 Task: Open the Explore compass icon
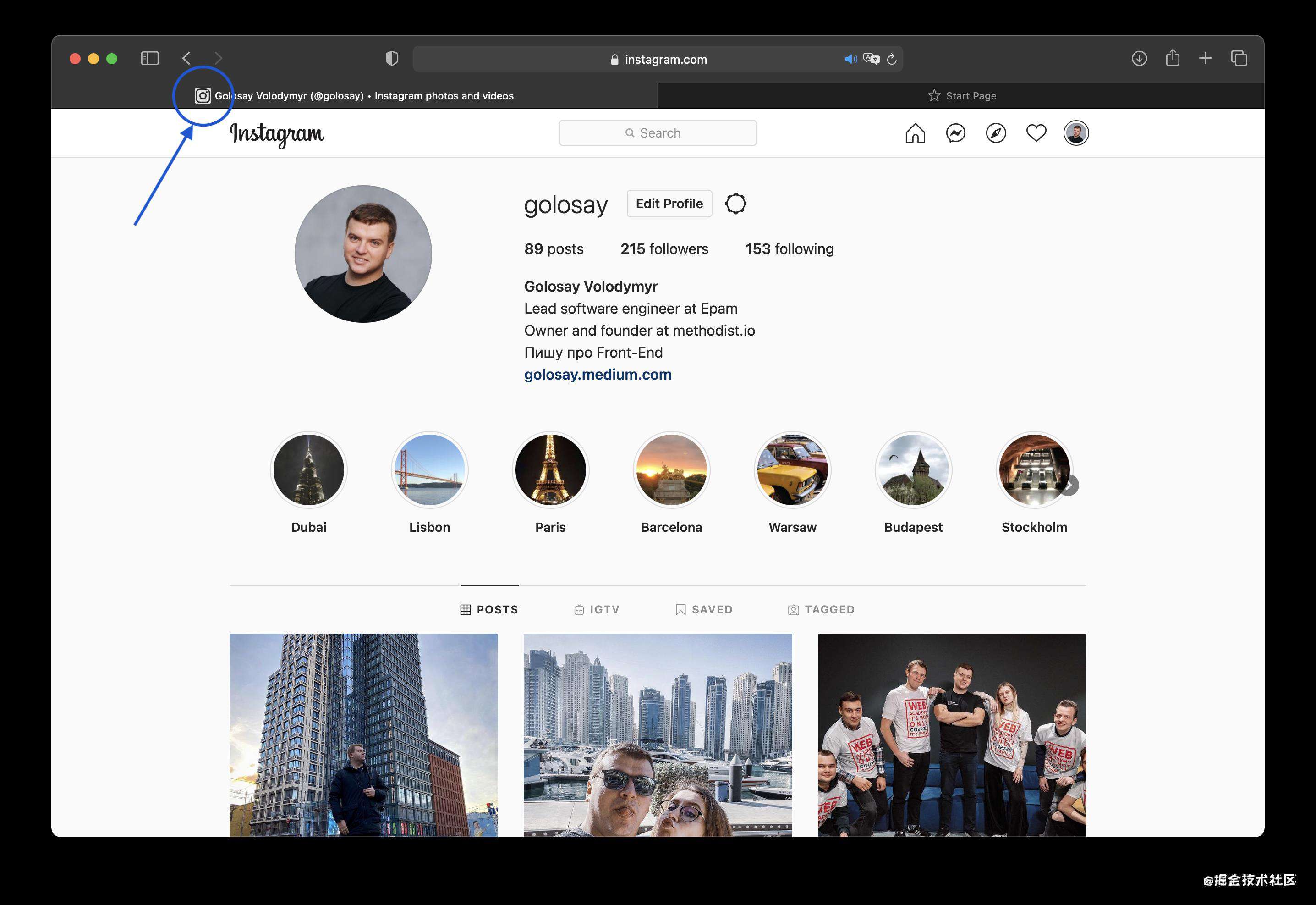point(996,133)
